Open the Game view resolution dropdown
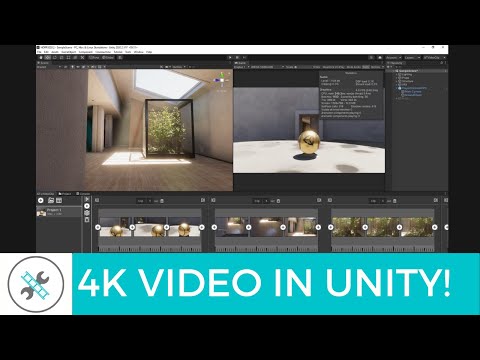Image resolution: width=480 pixels, height=360 pixels. point(267,67)
